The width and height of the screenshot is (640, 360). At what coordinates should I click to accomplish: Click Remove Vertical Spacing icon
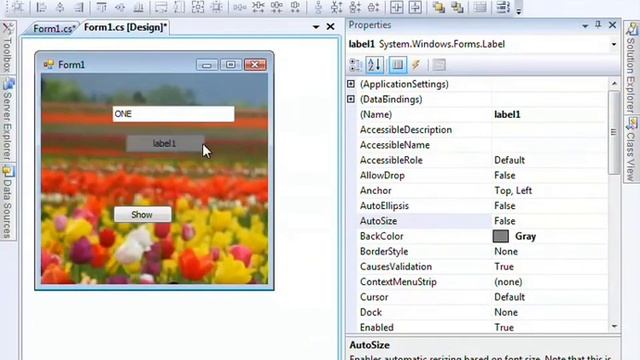click(373, 7)
